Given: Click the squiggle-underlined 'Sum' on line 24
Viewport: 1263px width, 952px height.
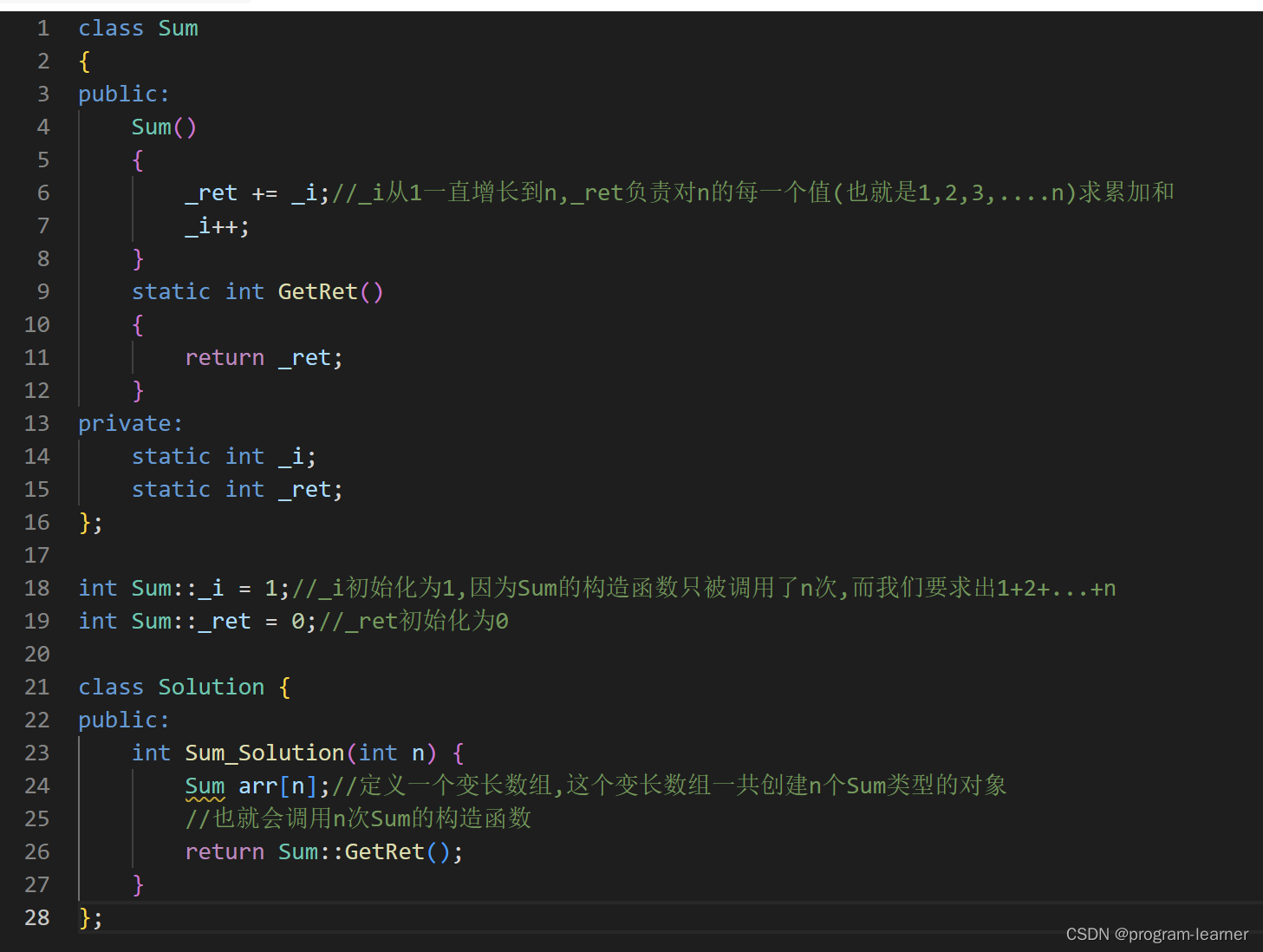Looking at the screenshot, I should click(x=205, y=786).
